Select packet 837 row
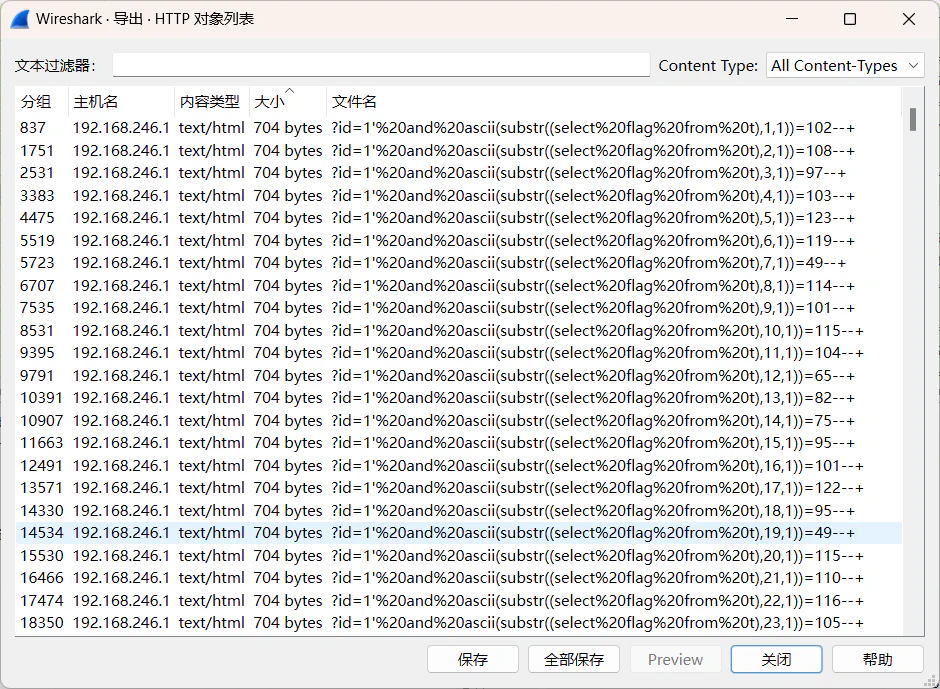940x689 pixels. click(459, 128)
